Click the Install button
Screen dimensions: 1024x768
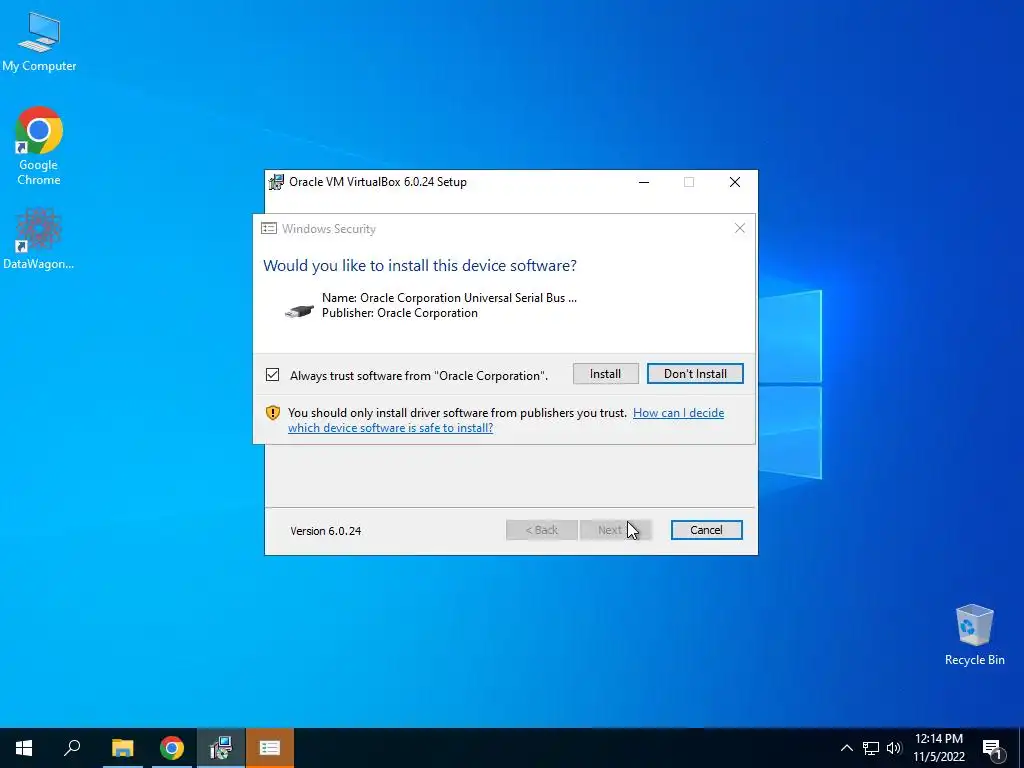[605, 374]
